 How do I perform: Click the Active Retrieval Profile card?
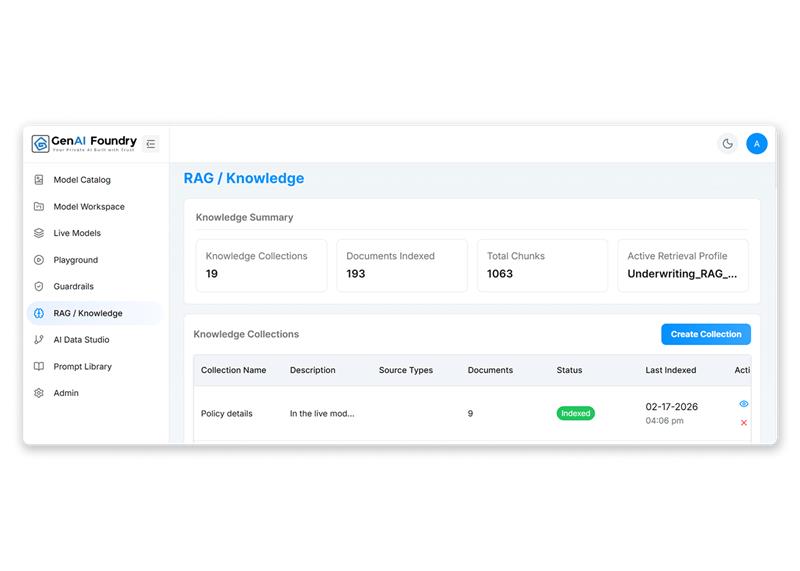coord(682,265)
